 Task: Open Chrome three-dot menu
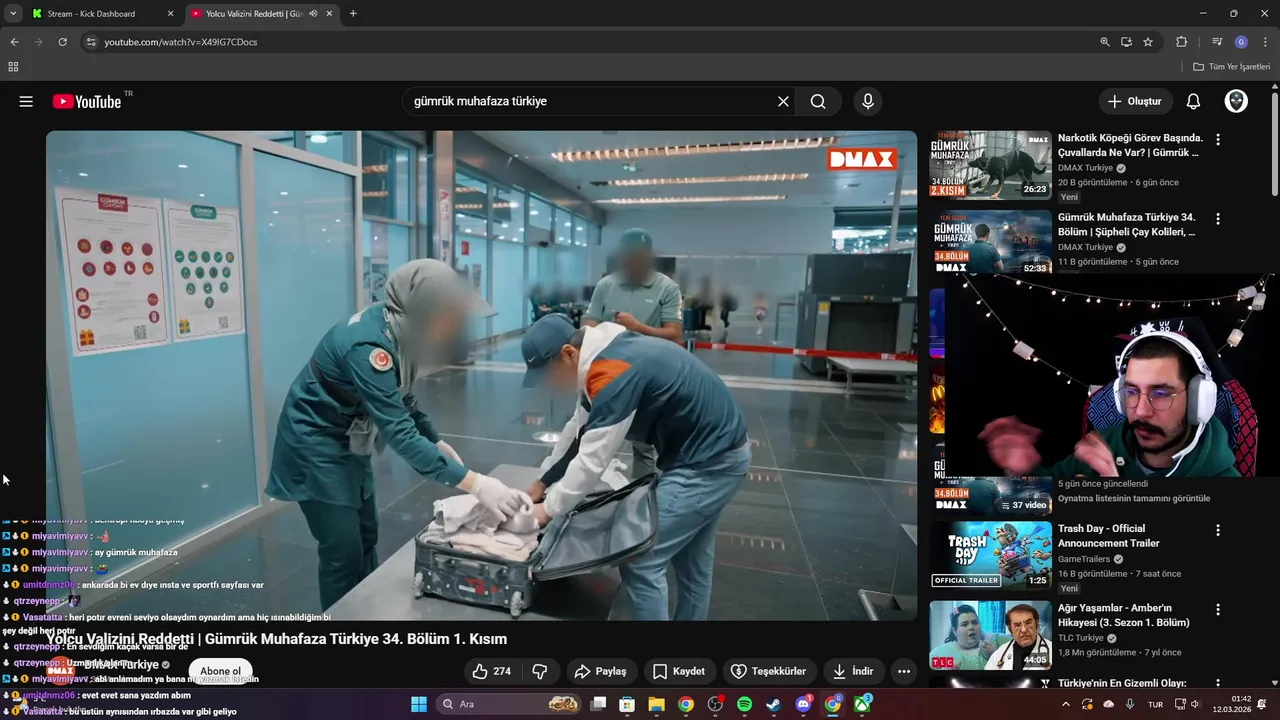pyautogui.click(x=1263, y=42)
